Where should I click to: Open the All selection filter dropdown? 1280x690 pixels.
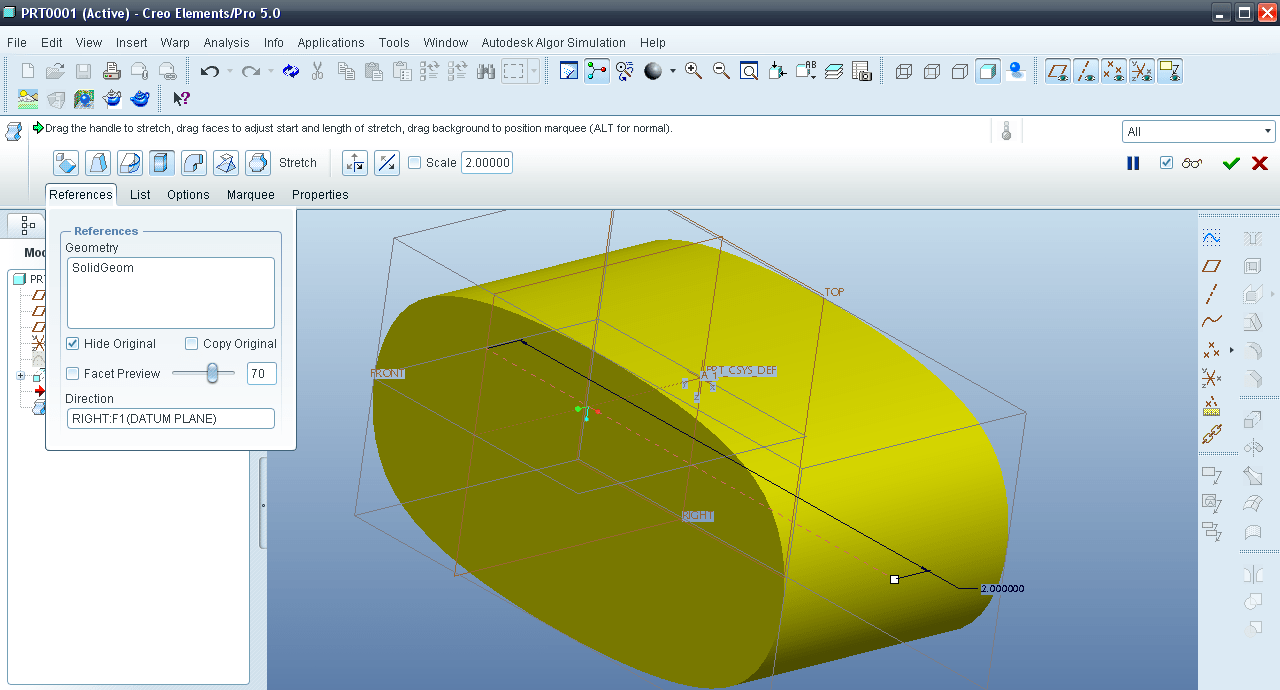[x=1198, y=132]
